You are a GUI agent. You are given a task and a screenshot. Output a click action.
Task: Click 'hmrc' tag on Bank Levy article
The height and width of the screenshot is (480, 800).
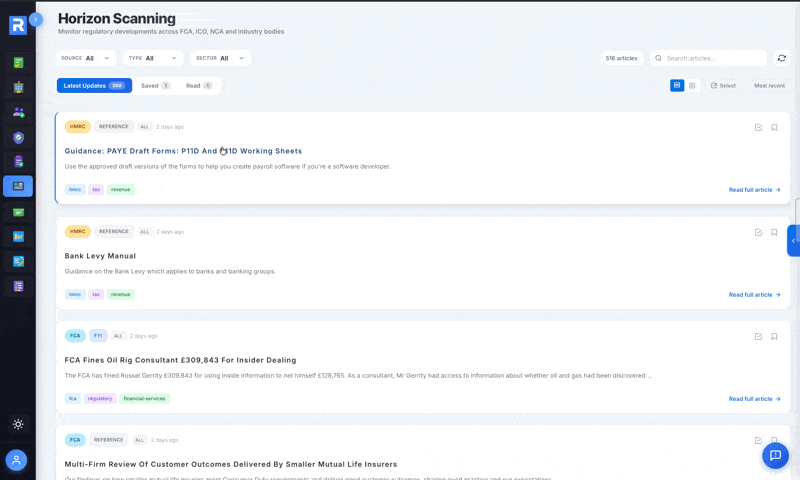(x=75, y=294)
